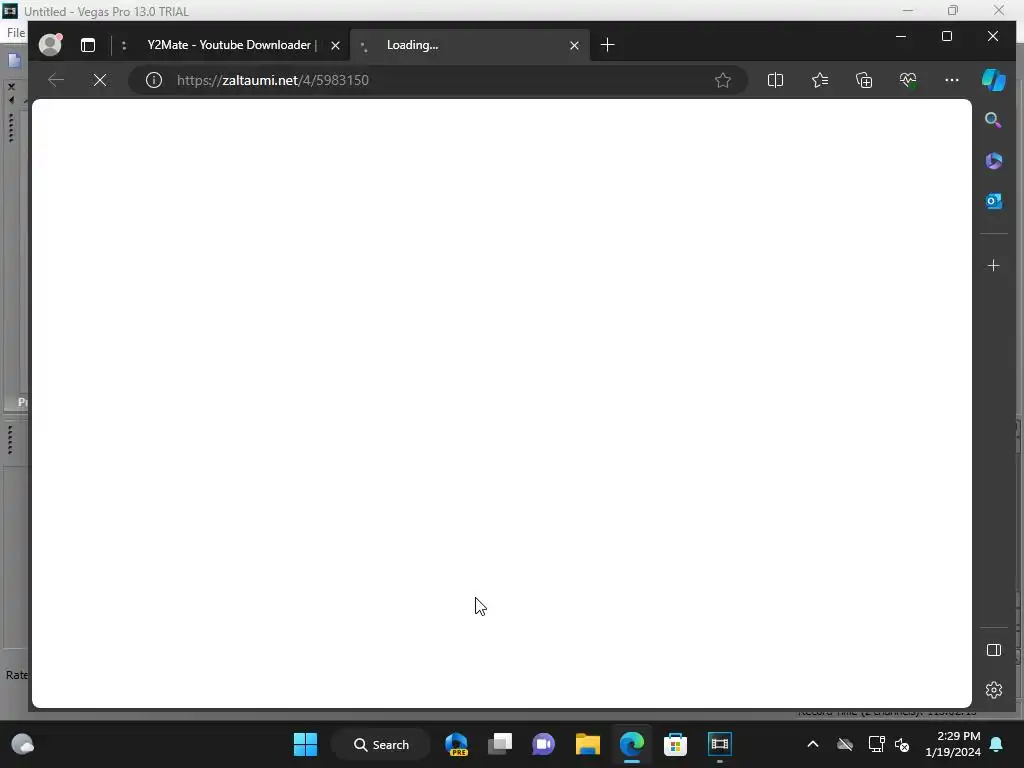The height and width of the screenshot is (768, 1024).
Task: Show hidden system tray icons
Action: coord(813,744)
